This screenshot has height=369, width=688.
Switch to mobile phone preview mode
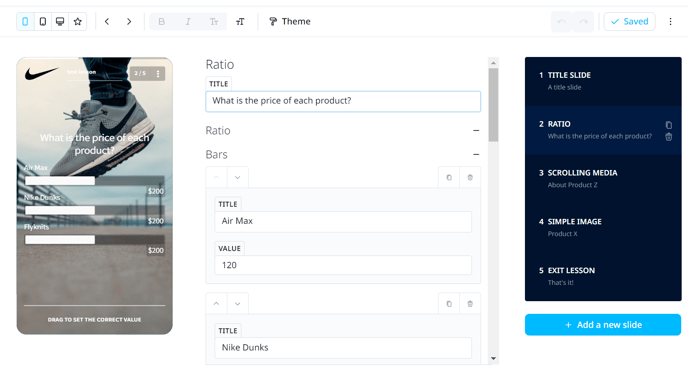coord(25,21)
